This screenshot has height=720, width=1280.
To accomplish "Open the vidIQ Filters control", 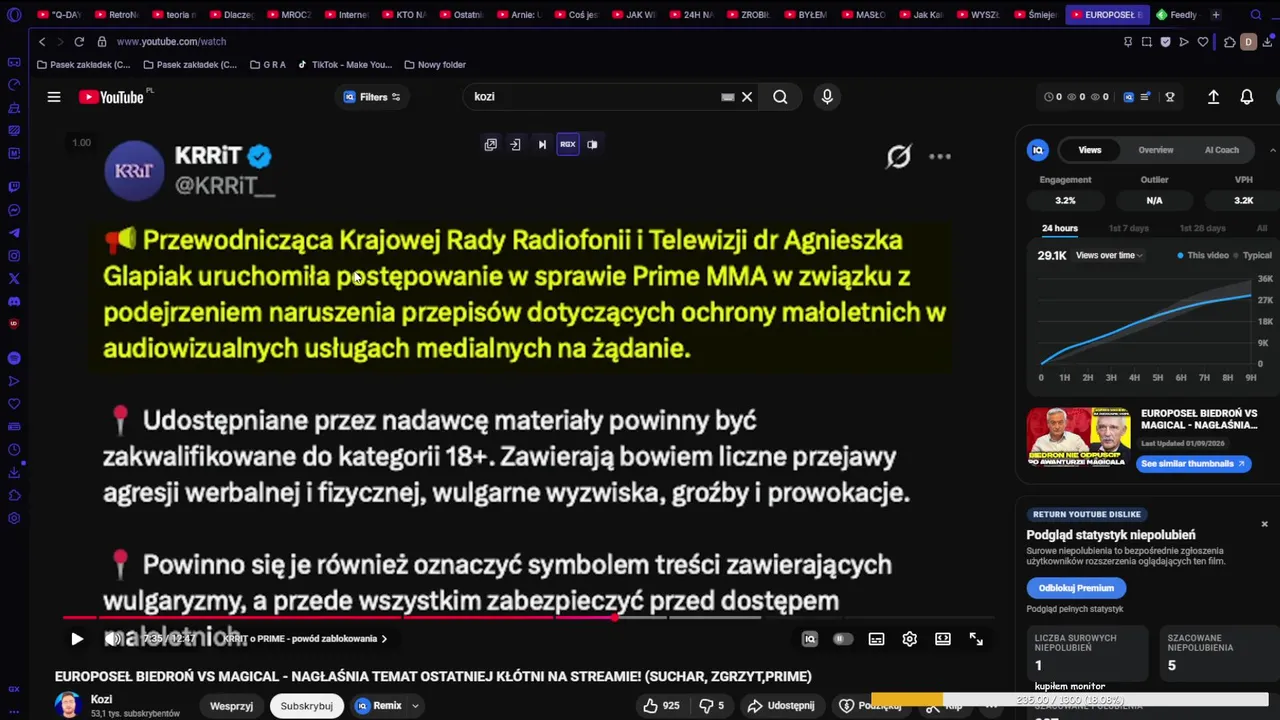I will (x=372, y=97).
